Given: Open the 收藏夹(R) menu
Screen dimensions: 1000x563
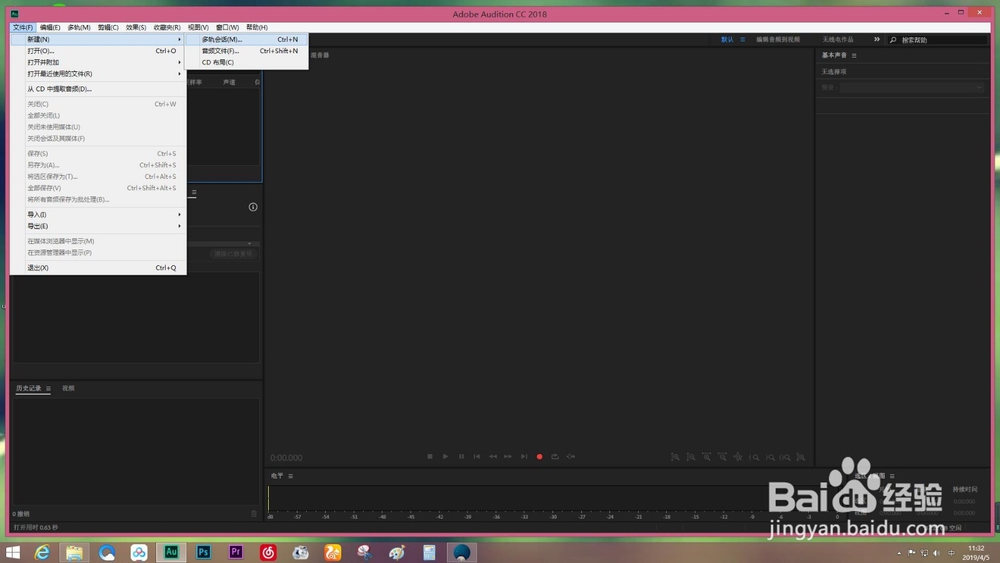Looking at the screenshot, I should point(167,27).
